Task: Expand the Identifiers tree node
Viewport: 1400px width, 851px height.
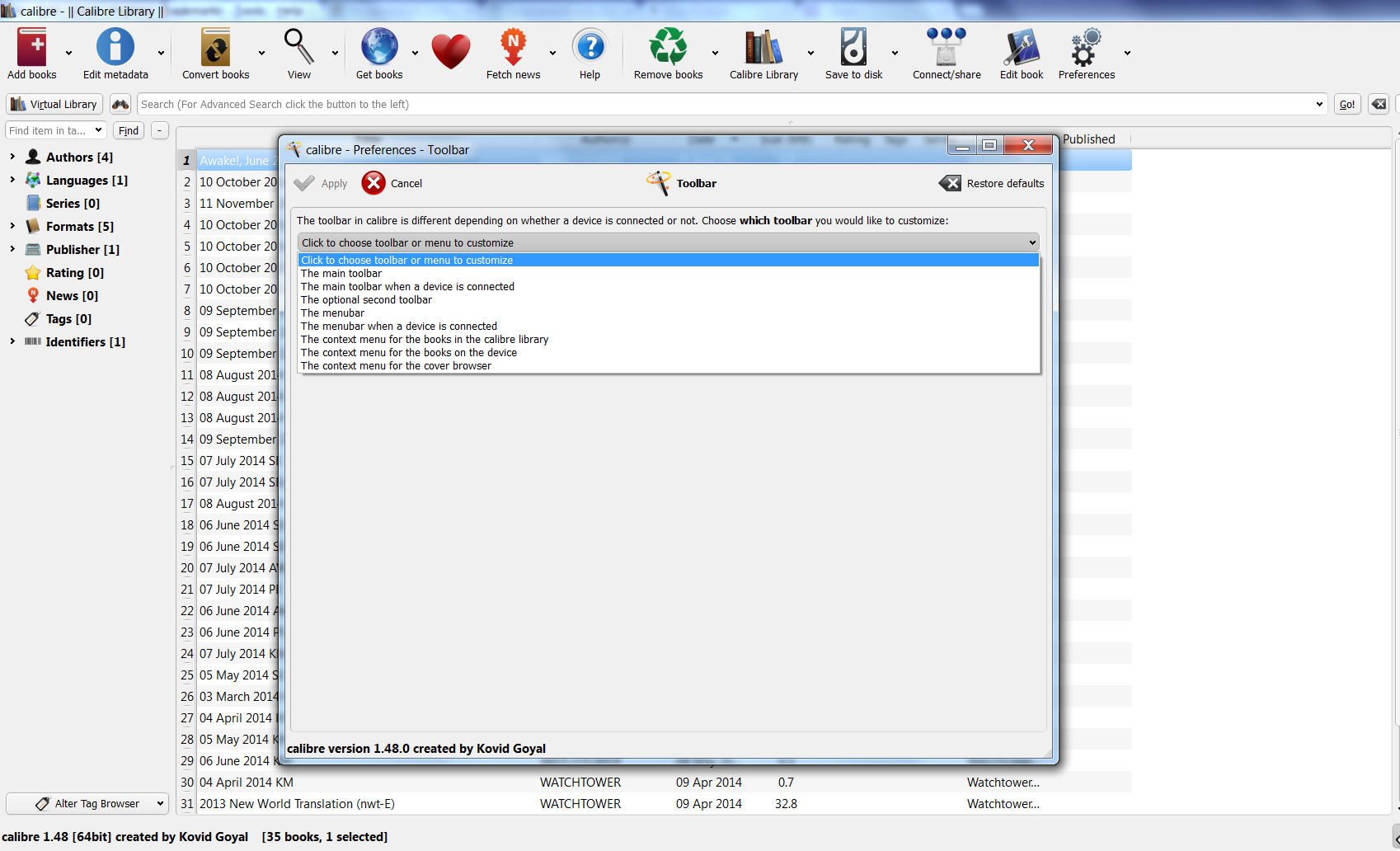Action: [12, 341]
